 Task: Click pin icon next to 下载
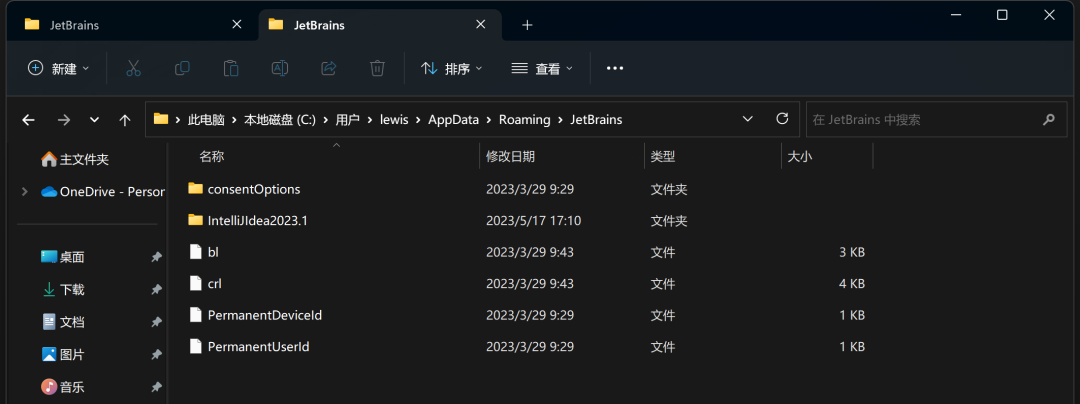156,290
